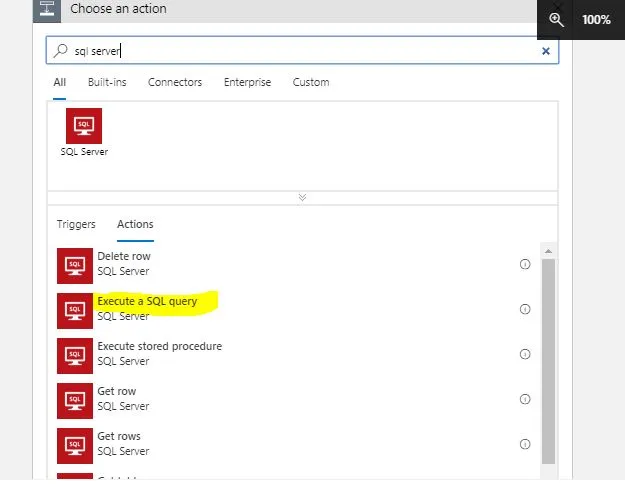Switch to the Built-ins tab
The width and height of the screenshot is (625, 493).
[107, 82]
